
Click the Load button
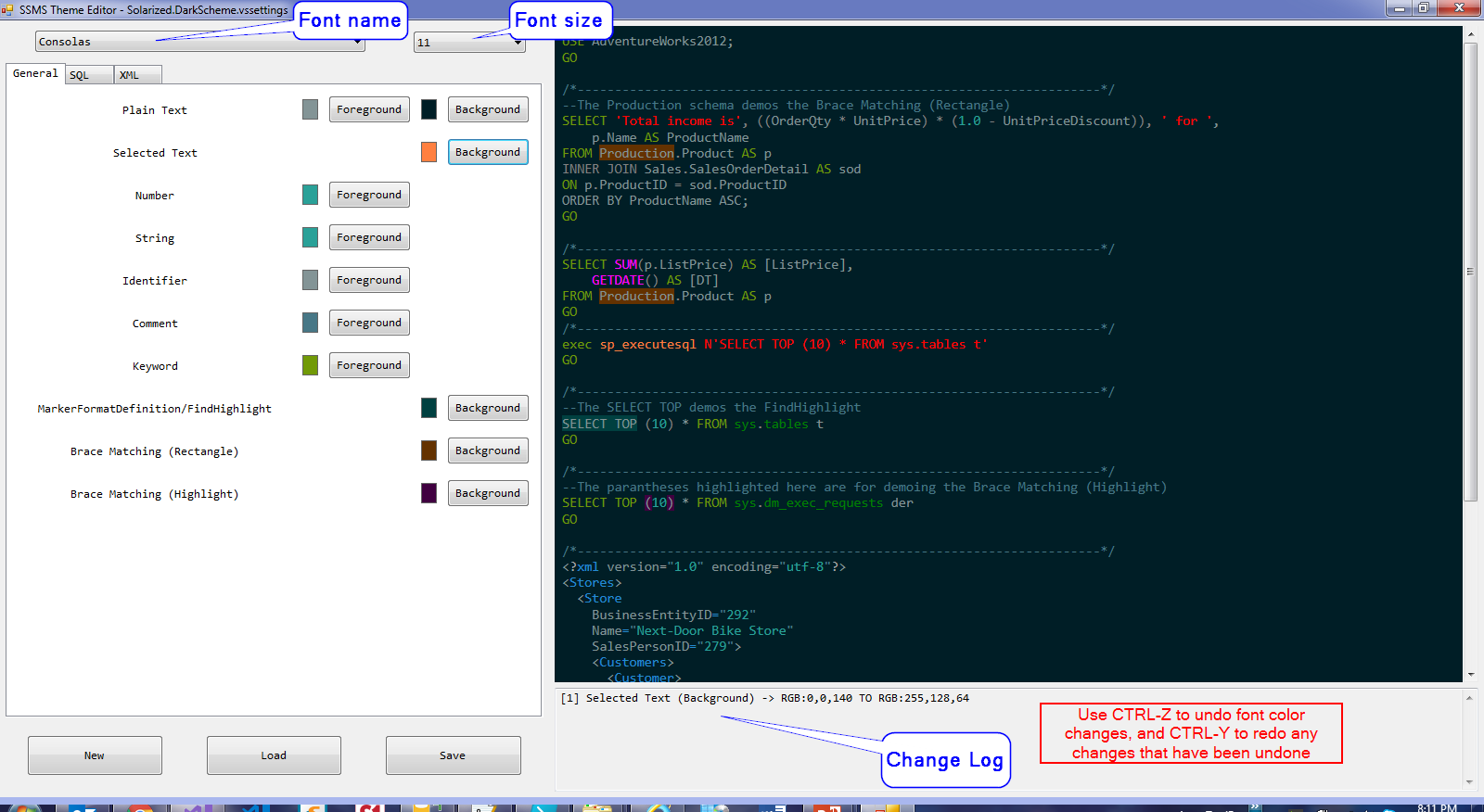(x=274, y=755)
